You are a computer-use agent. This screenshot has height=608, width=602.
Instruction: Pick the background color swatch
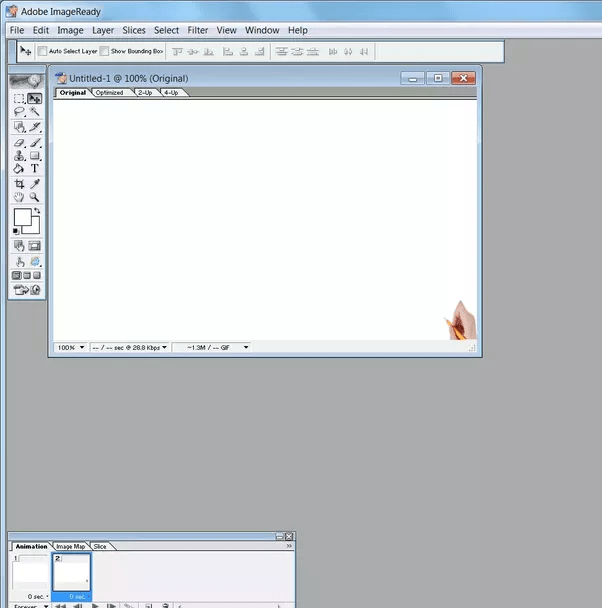pos(35,229)
